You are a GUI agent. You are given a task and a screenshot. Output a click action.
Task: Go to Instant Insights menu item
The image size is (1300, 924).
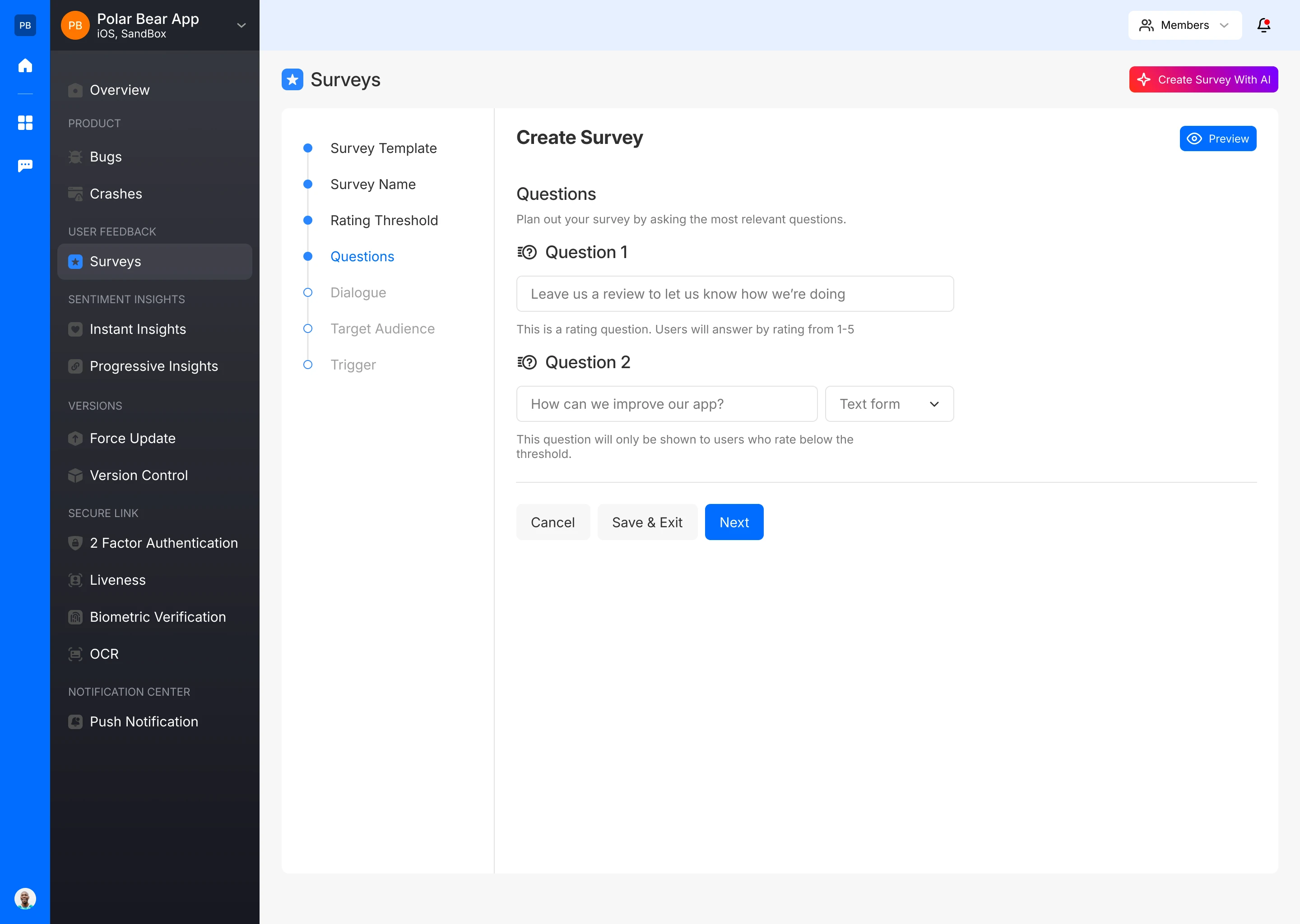[x=138, y=329]
